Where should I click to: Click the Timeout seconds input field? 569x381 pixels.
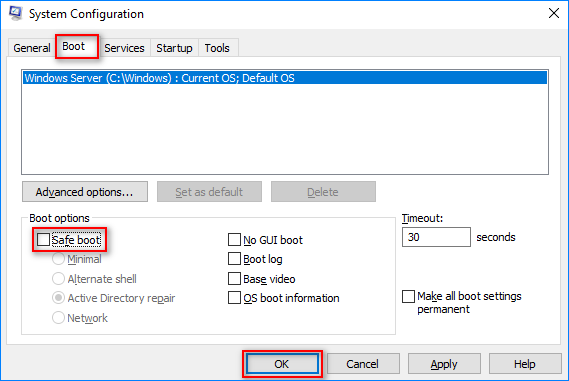(x=436, y=237)
